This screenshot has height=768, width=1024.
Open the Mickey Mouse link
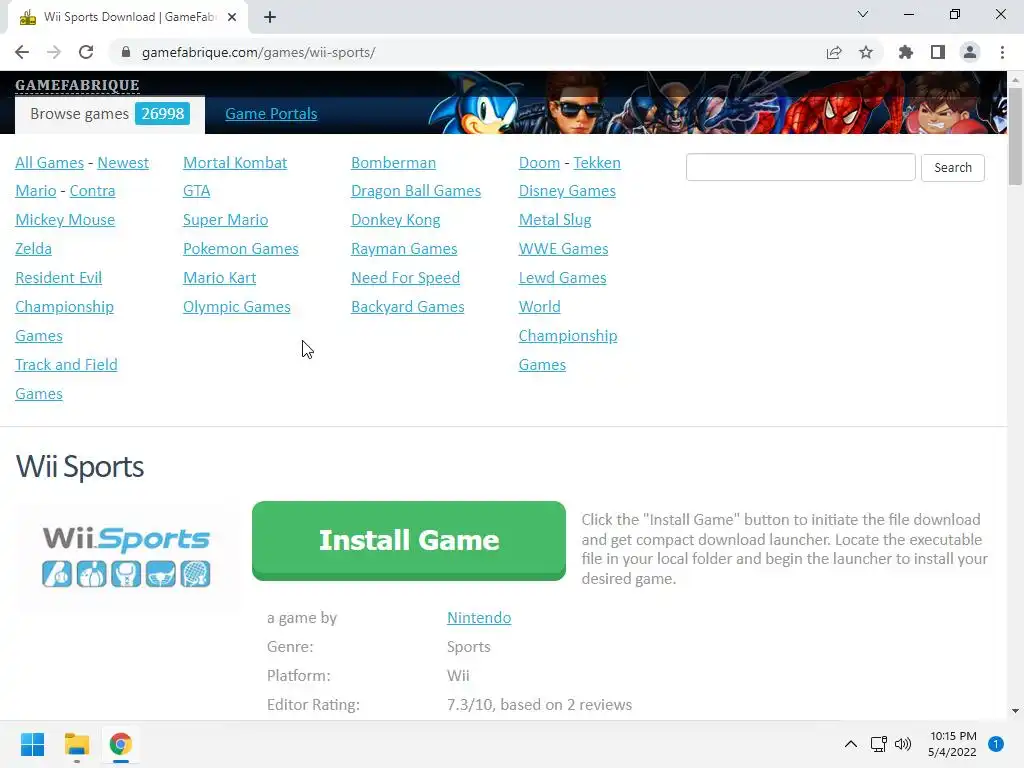(x=65, y=220)
